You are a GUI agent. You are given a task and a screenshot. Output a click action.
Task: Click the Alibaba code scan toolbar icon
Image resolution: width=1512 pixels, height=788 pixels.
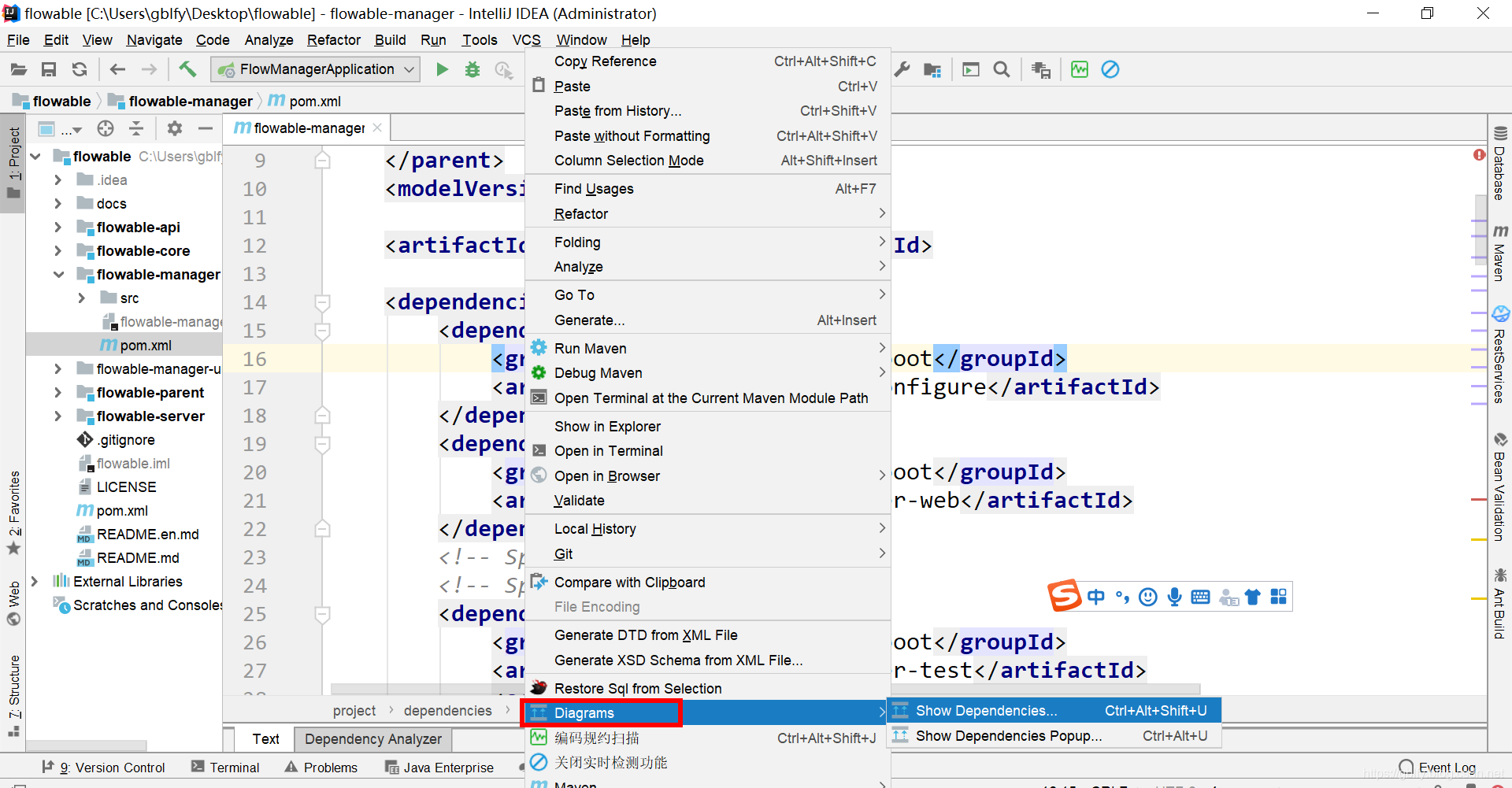1080,70
